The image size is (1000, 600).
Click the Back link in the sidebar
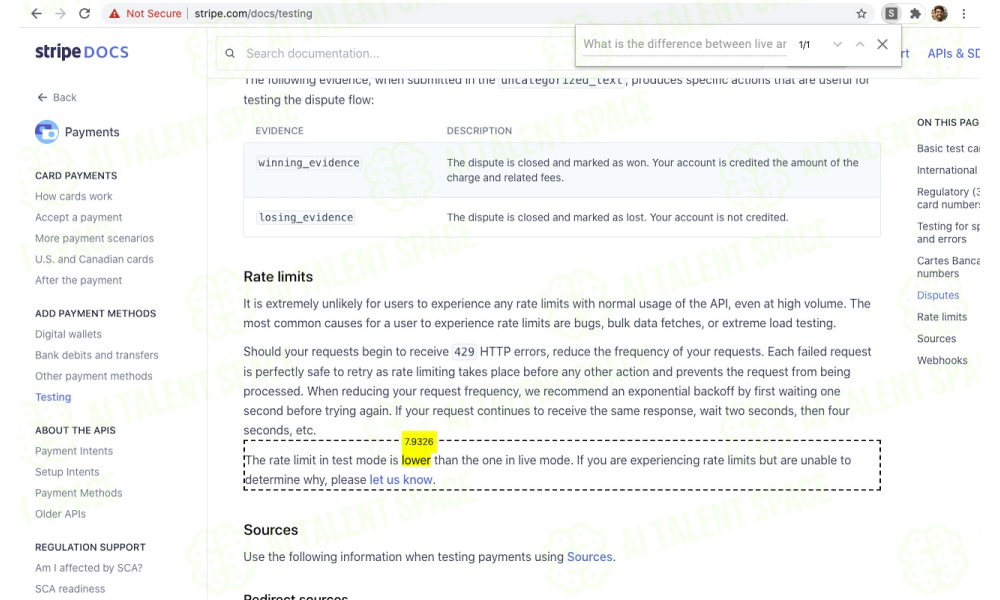tap(57, 98)
